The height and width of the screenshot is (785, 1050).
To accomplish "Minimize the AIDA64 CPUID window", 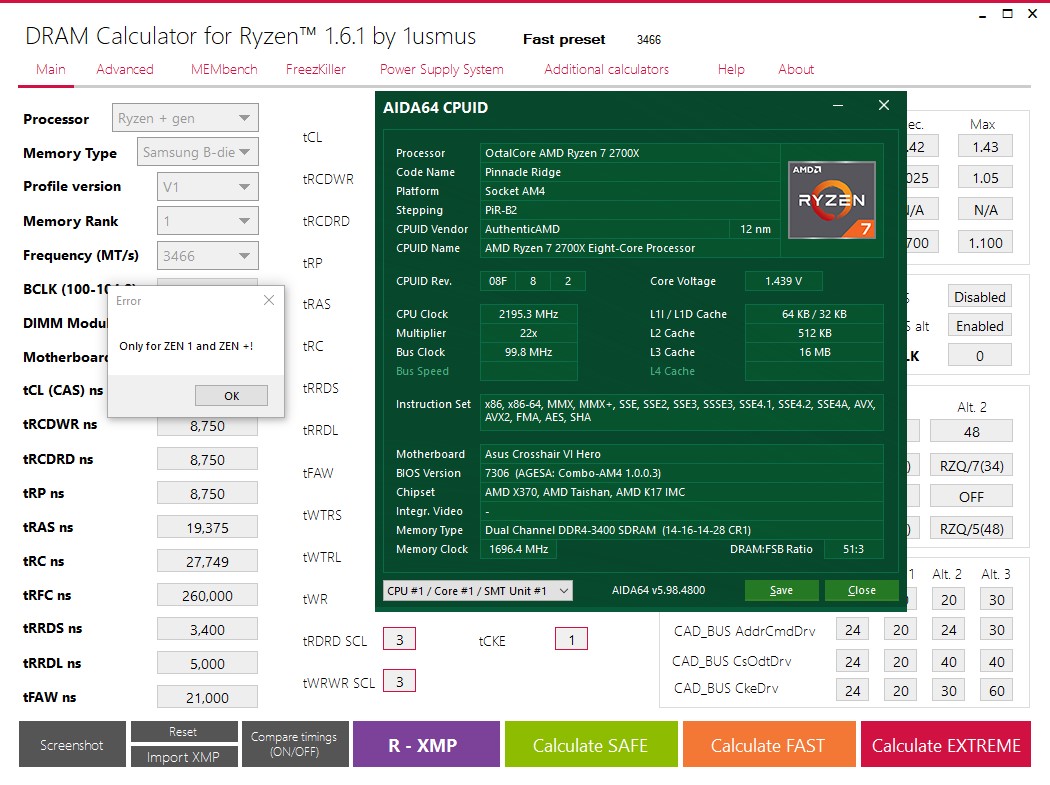I will (x=838, y=105).
